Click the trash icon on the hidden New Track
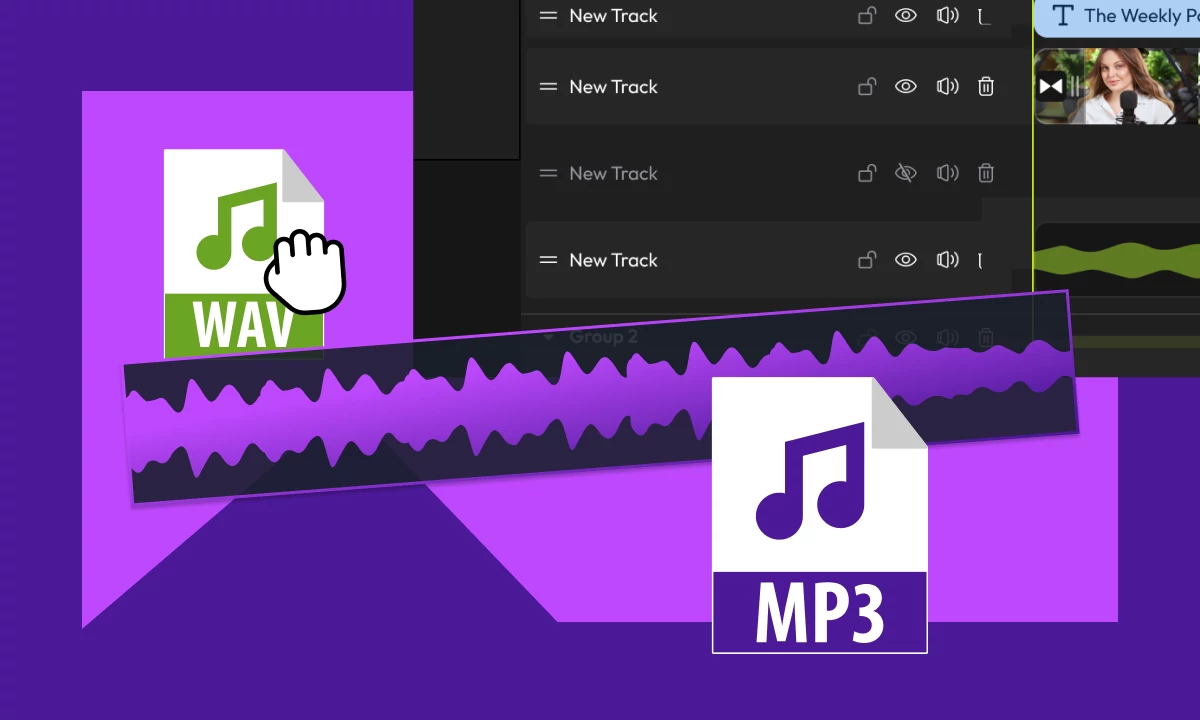 pos(986,173)
